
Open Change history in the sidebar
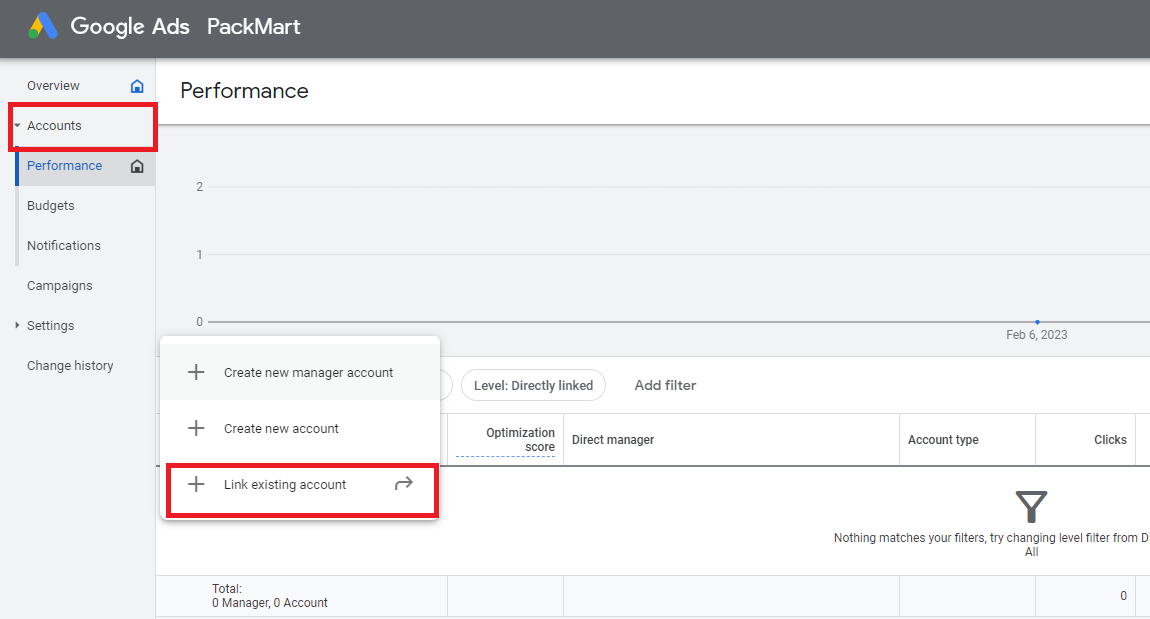pyautogui.click(x=70, y=365)
